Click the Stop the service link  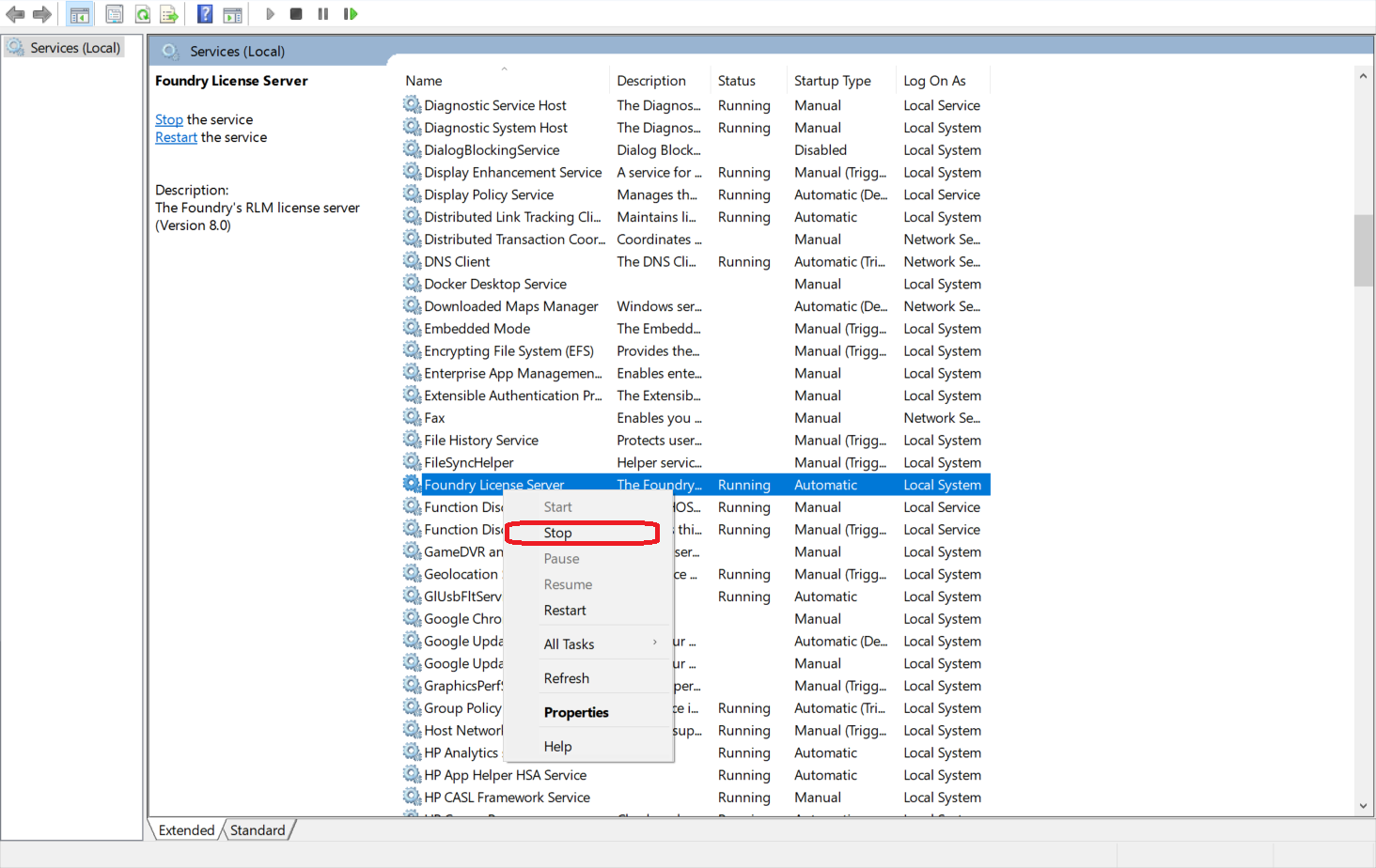[168, 119]
